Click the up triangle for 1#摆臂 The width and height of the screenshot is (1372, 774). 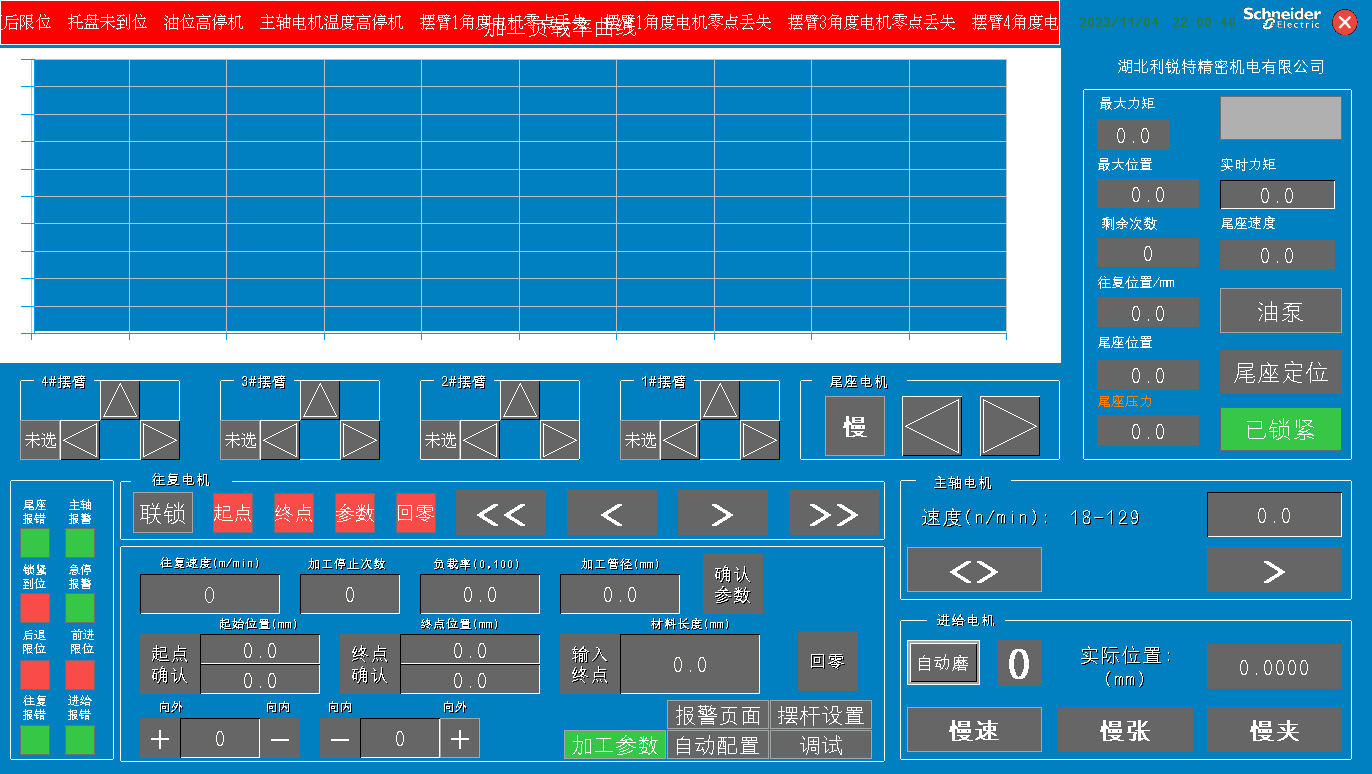point(720,400)
